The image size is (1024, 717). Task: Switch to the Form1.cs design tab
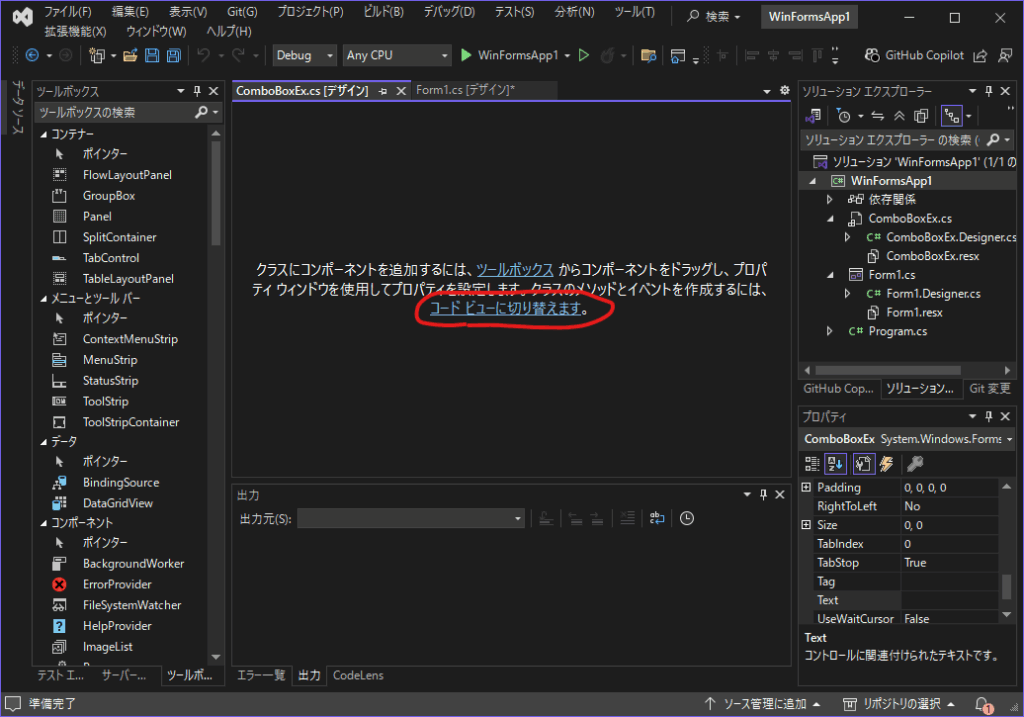point(465,90)
